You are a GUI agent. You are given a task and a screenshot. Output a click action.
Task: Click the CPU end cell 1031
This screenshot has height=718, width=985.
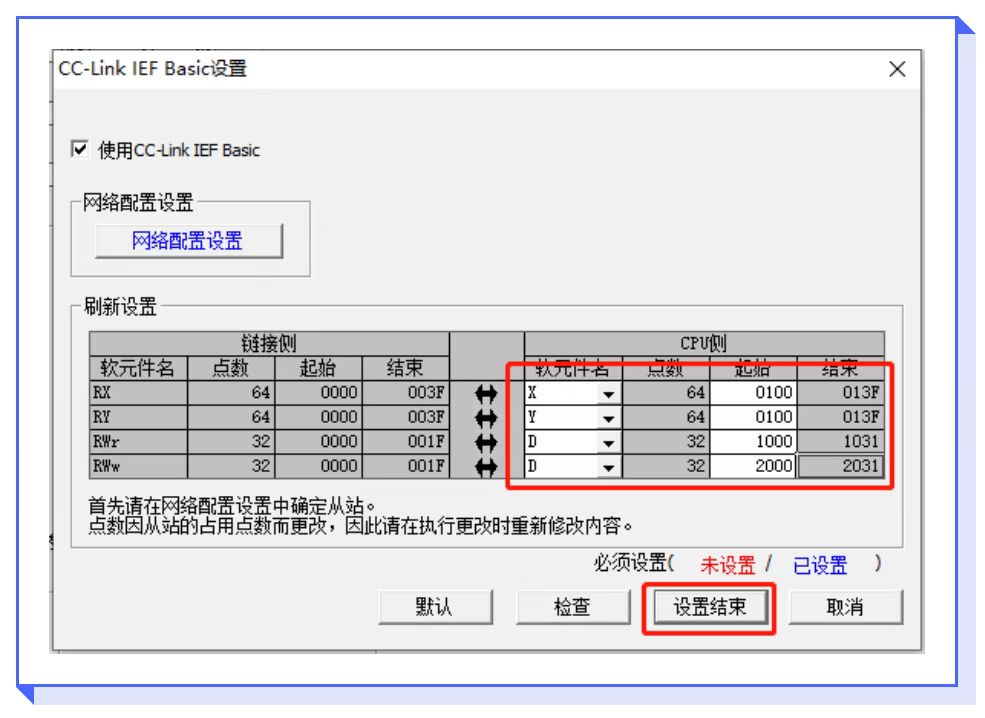click(x=841, y=442)
